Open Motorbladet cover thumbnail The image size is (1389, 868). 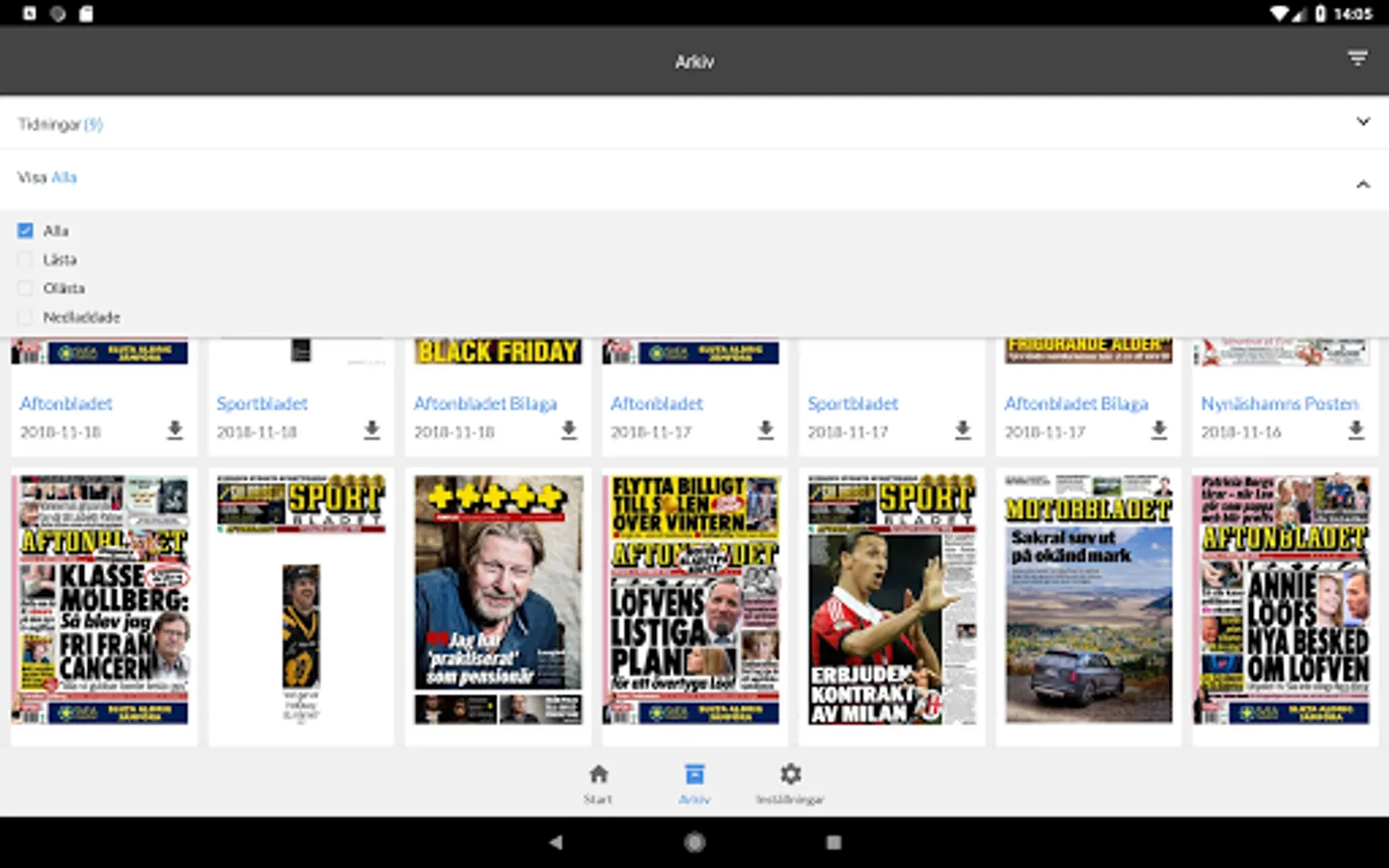click(x=1089, y=599)
